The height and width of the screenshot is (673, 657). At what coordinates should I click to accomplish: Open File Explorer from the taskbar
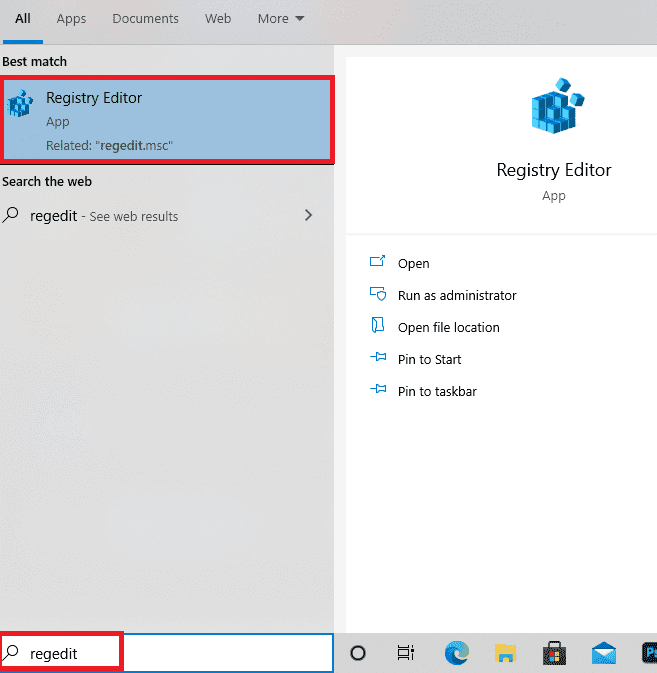click(506, 653)
